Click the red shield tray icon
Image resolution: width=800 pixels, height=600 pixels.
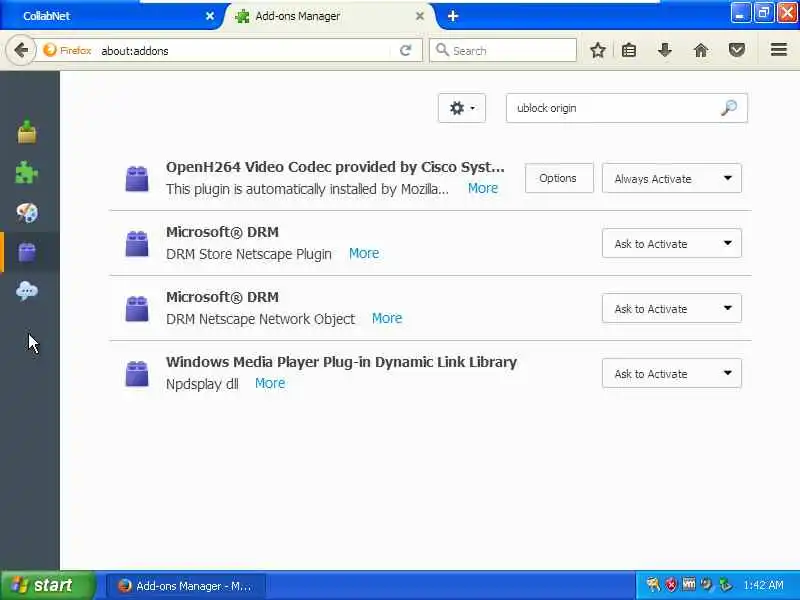671,585
